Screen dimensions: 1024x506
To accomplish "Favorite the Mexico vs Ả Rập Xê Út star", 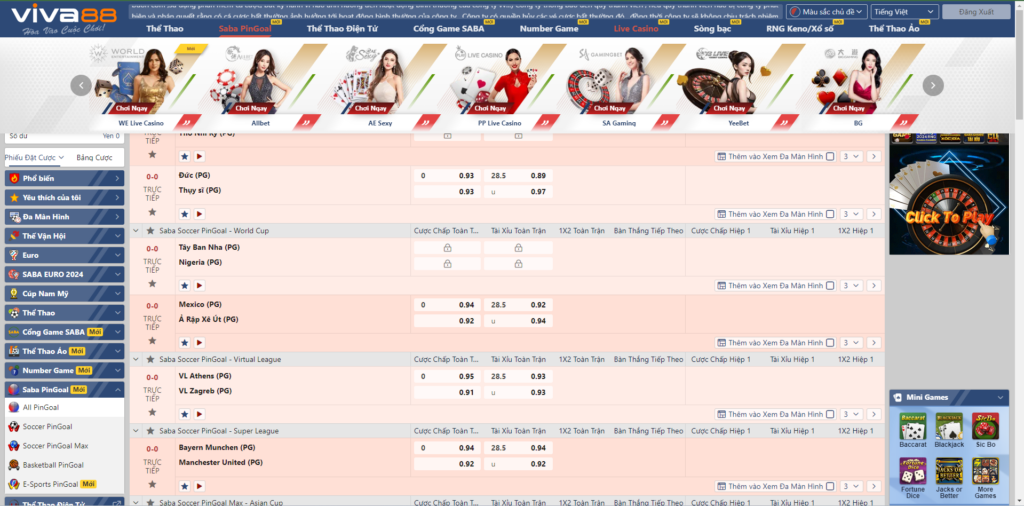I will pyautogui.click(x=184, y=342).
